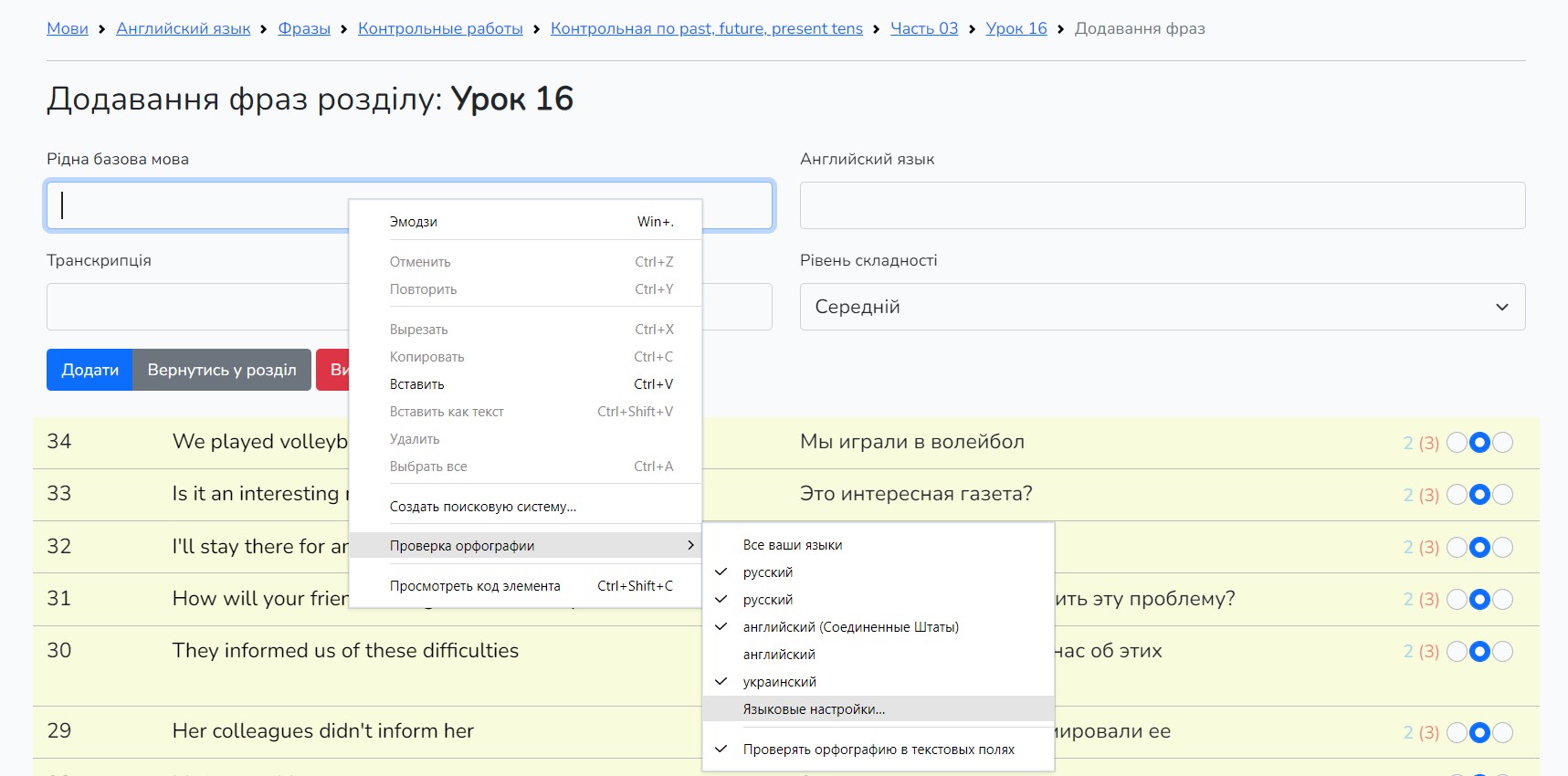Select the left radio button in row 30

click(1457, 652)
